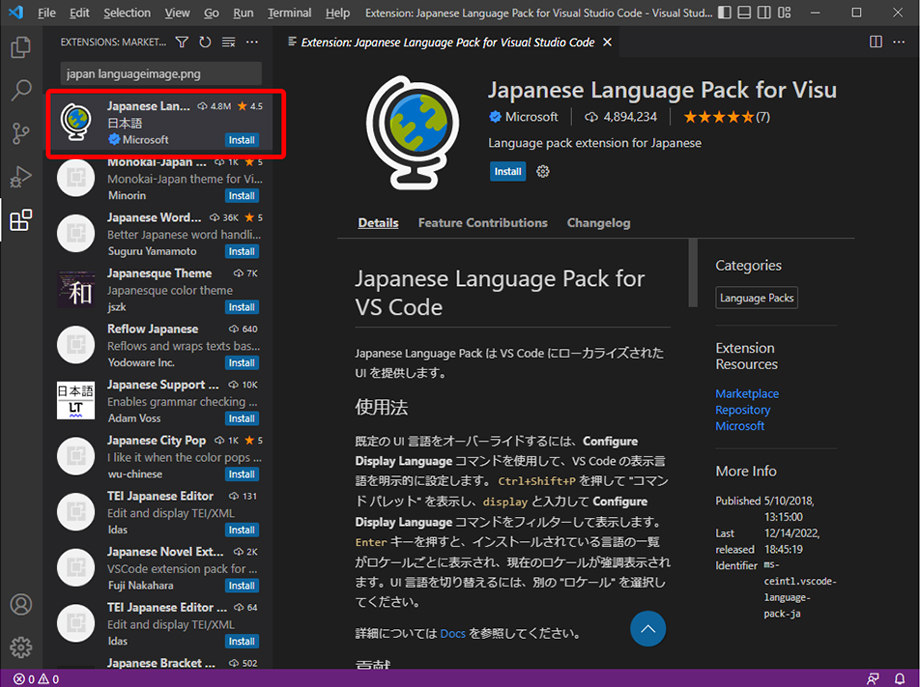Open the Terminal menu
This screenshot has height=687, width=920.
(x=289, y=13)
